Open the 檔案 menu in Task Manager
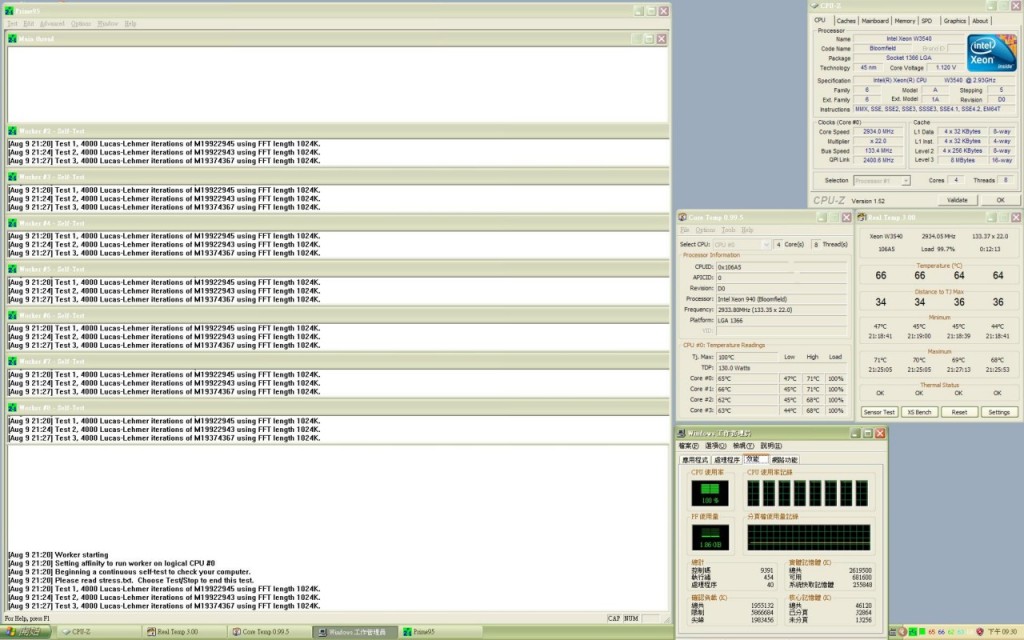This screenshot has width=1024, height=640. pos(688,445)
